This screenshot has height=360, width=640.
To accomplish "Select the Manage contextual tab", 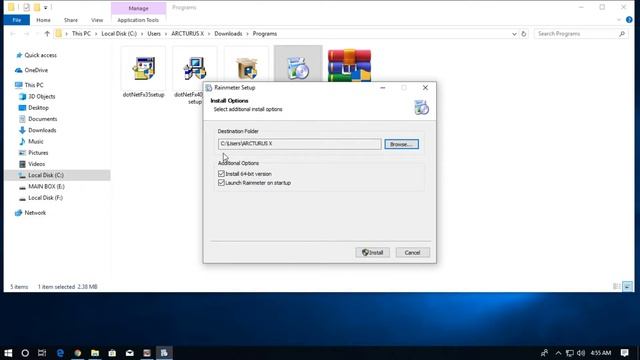I will point(138,8).
